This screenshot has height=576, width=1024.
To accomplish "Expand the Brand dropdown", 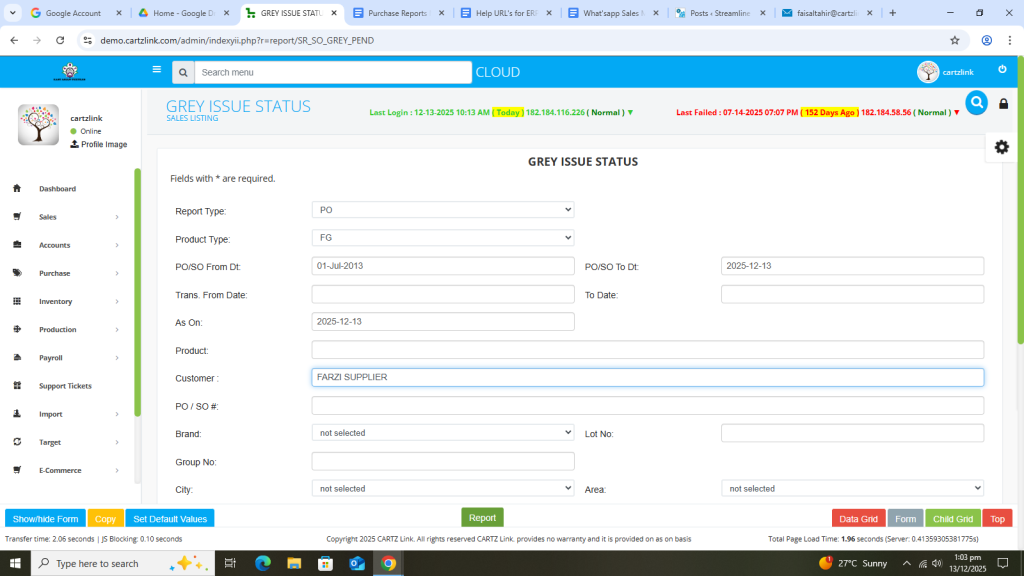I will pos(443,433).
